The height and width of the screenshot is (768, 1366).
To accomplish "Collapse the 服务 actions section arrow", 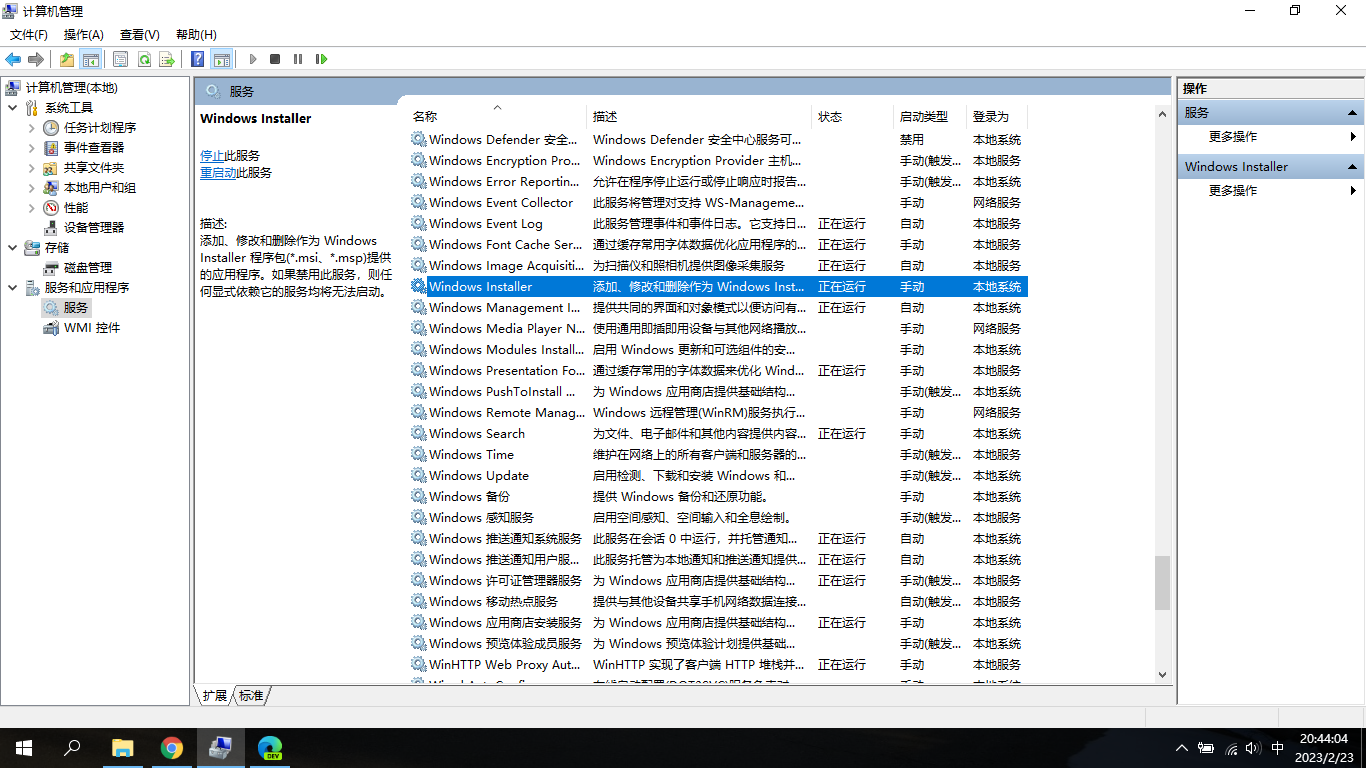I will (x=1353, y=113).
